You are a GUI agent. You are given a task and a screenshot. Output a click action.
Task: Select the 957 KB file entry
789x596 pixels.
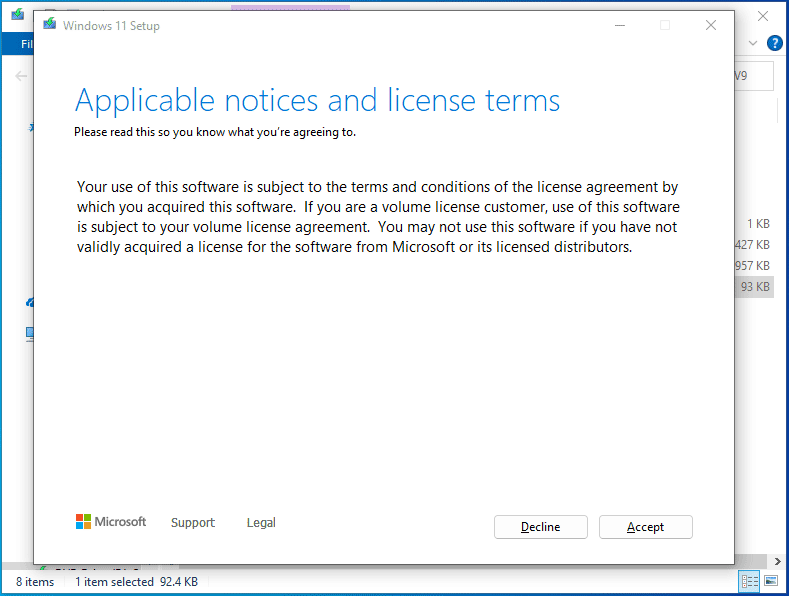(752, 266)
